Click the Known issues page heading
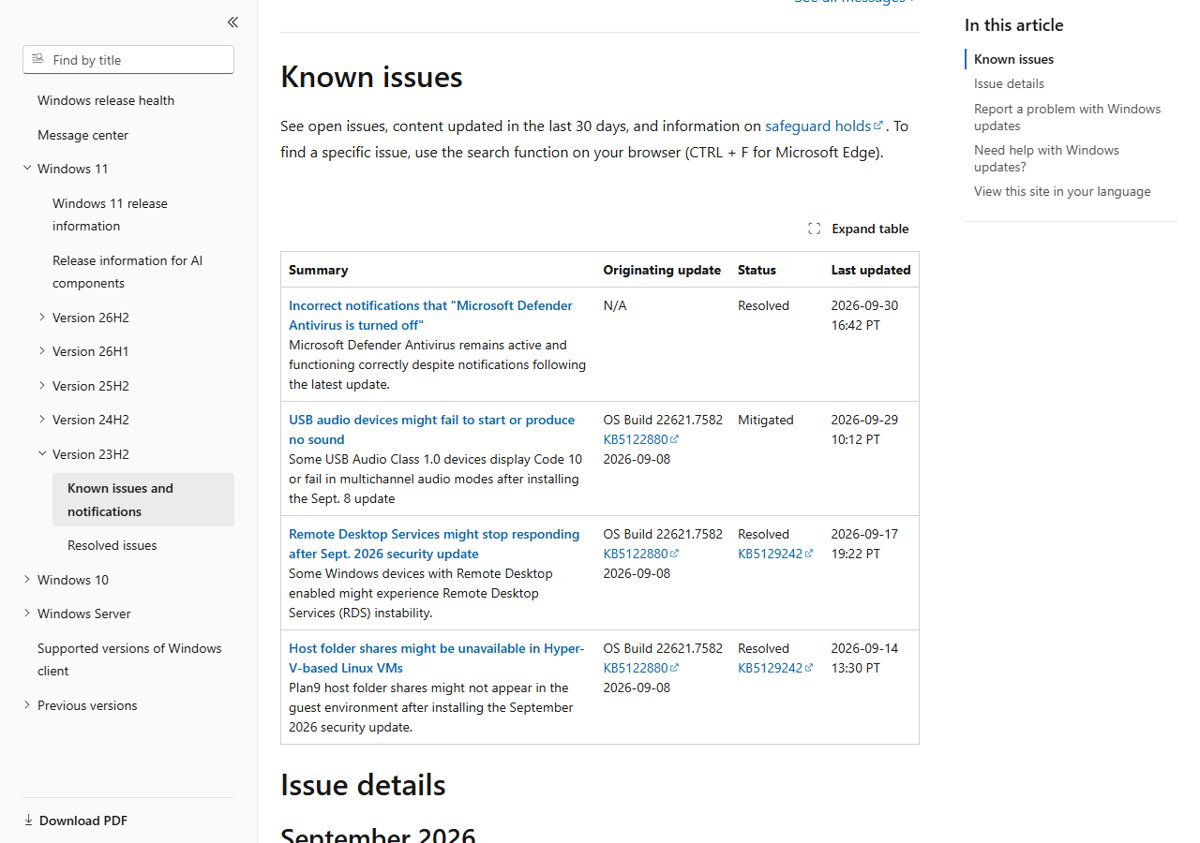The width and height of the screenshot is (1200, 843). point(372,77)
